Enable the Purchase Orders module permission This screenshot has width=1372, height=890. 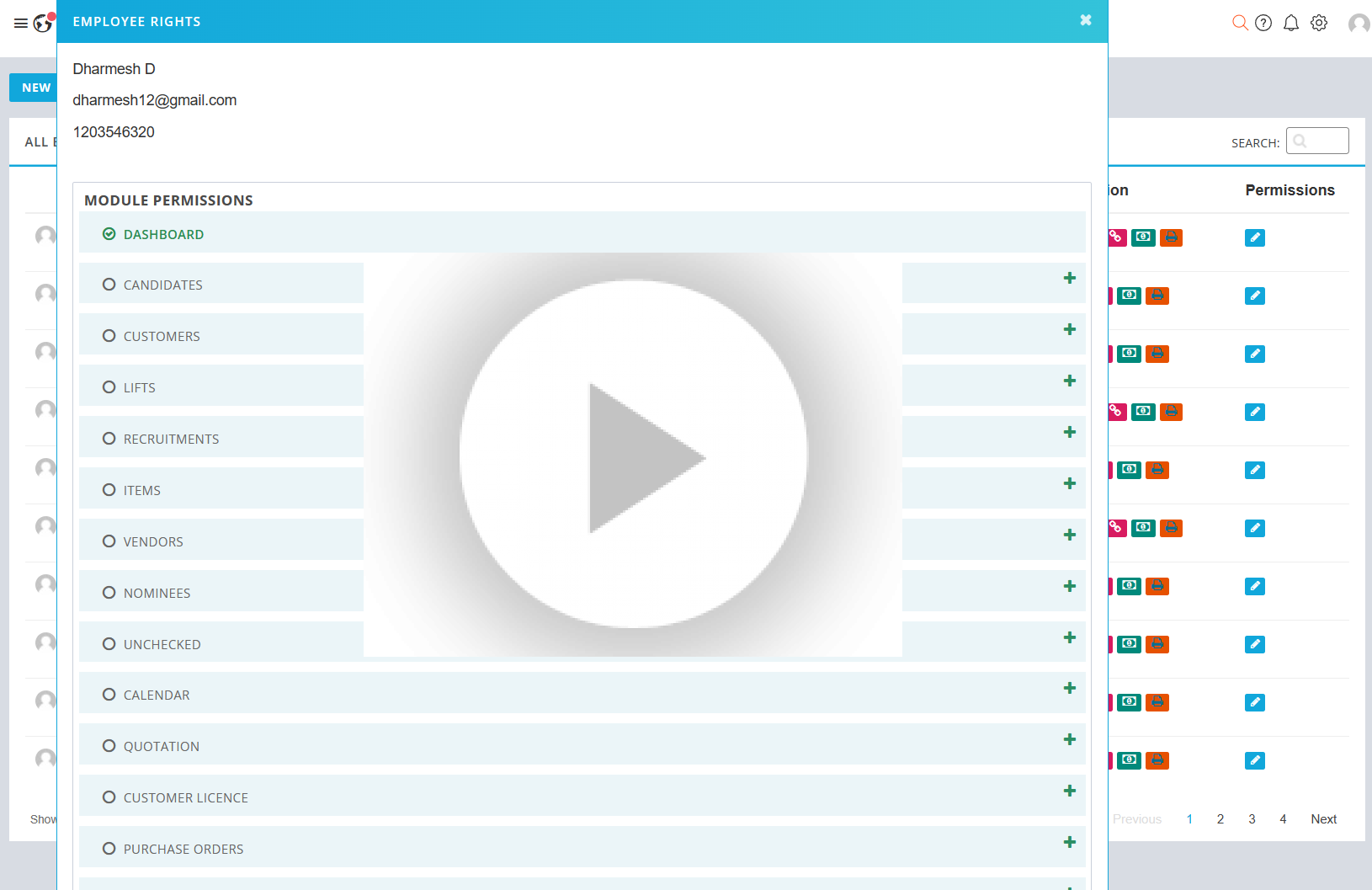click(x=109, y=849)
